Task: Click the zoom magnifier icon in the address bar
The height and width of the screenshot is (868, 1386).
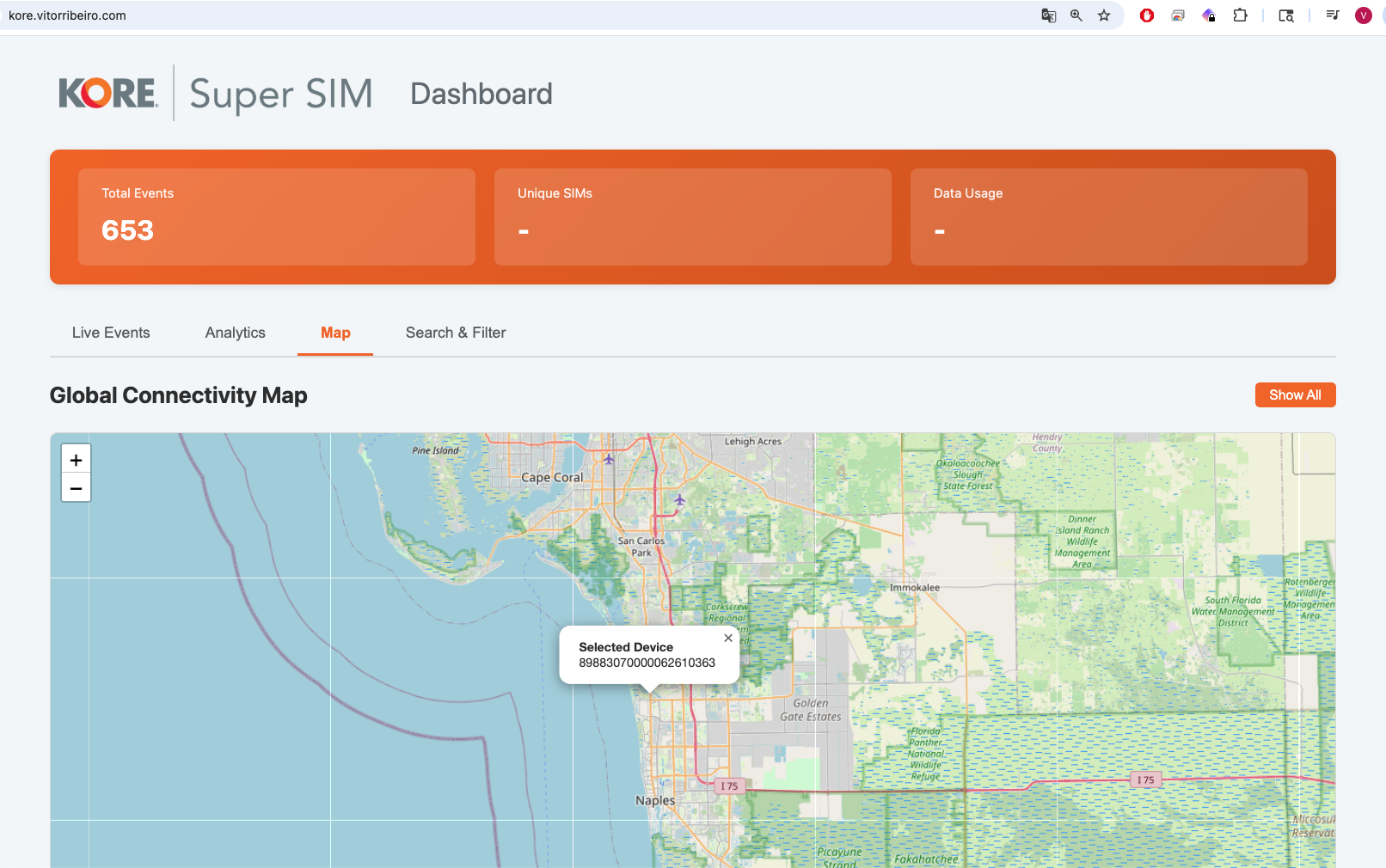Action: click(1075, 15)
